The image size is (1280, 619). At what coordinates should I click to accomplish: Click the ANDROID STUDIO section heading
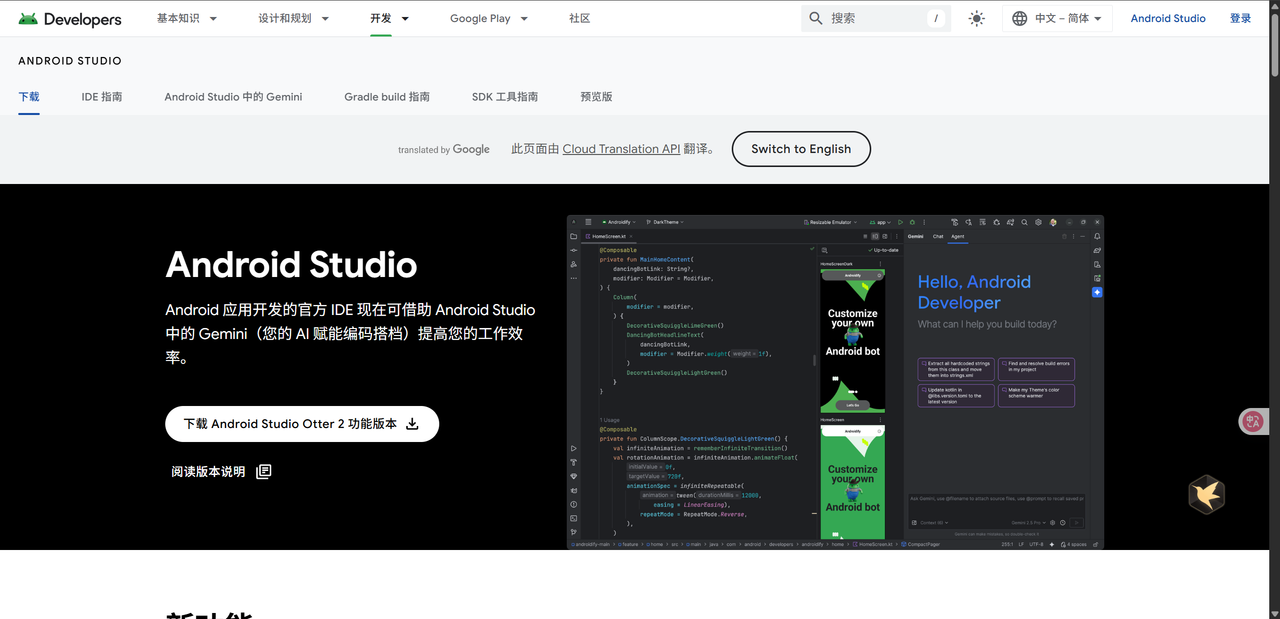pyautogui.click(x=70, y=61)
